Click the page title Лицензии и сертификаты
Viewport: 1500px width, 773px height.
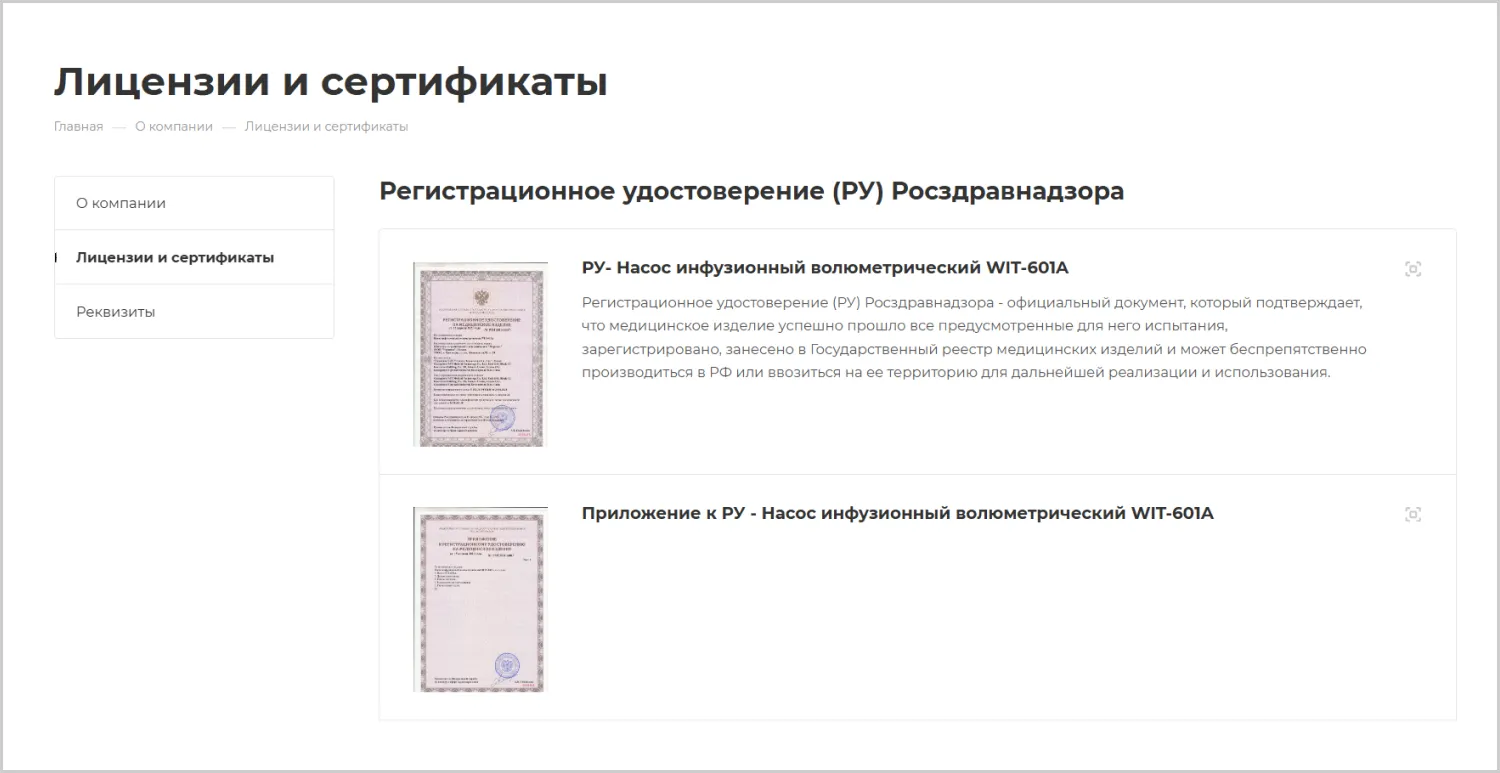[330, 82]
